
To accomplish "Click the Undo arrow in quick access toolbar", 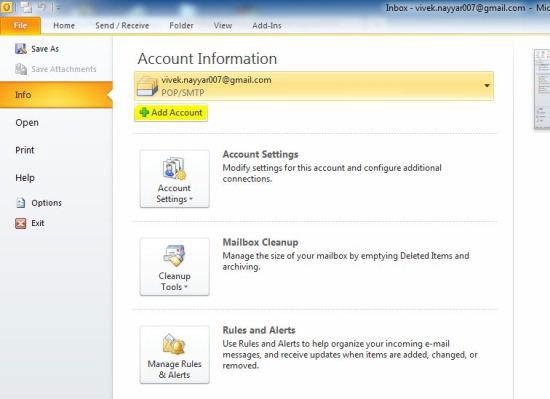I will 43,7.
